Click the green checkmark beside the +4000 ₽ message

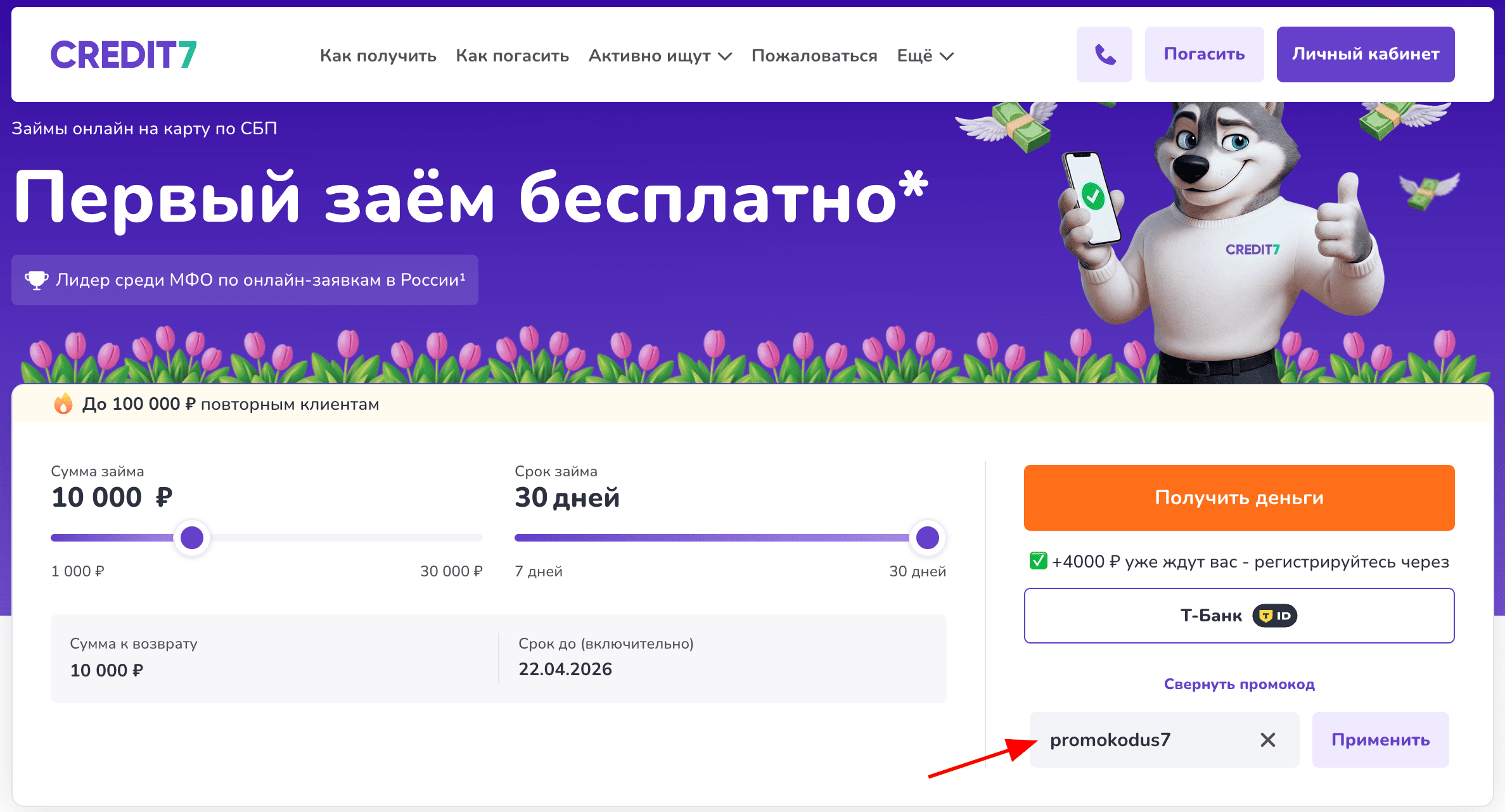coord(1037,562)
